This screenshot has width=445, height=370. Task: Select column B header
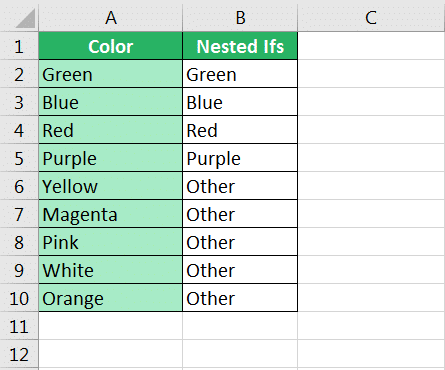pos(240,17)
